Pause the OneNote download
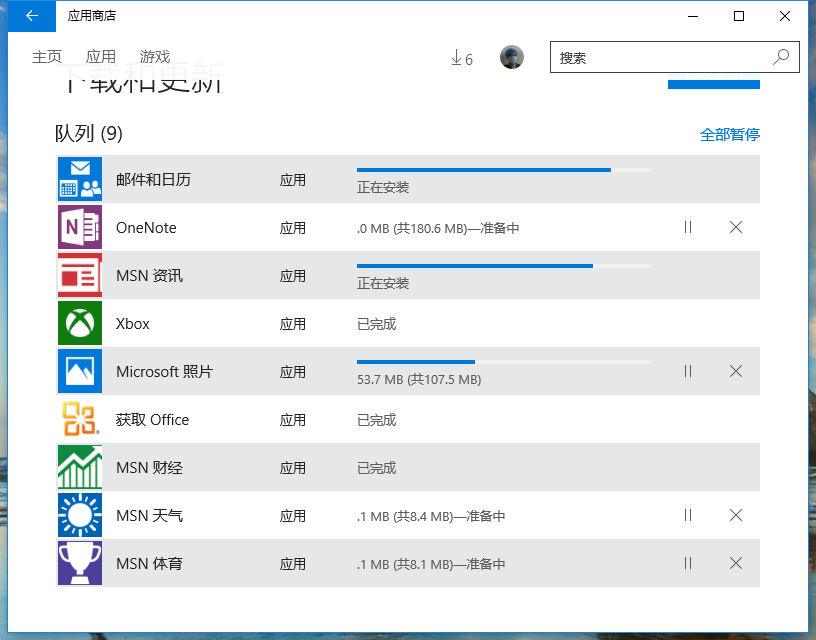Viewport: 816px width, 640px height. click(688, 227)
